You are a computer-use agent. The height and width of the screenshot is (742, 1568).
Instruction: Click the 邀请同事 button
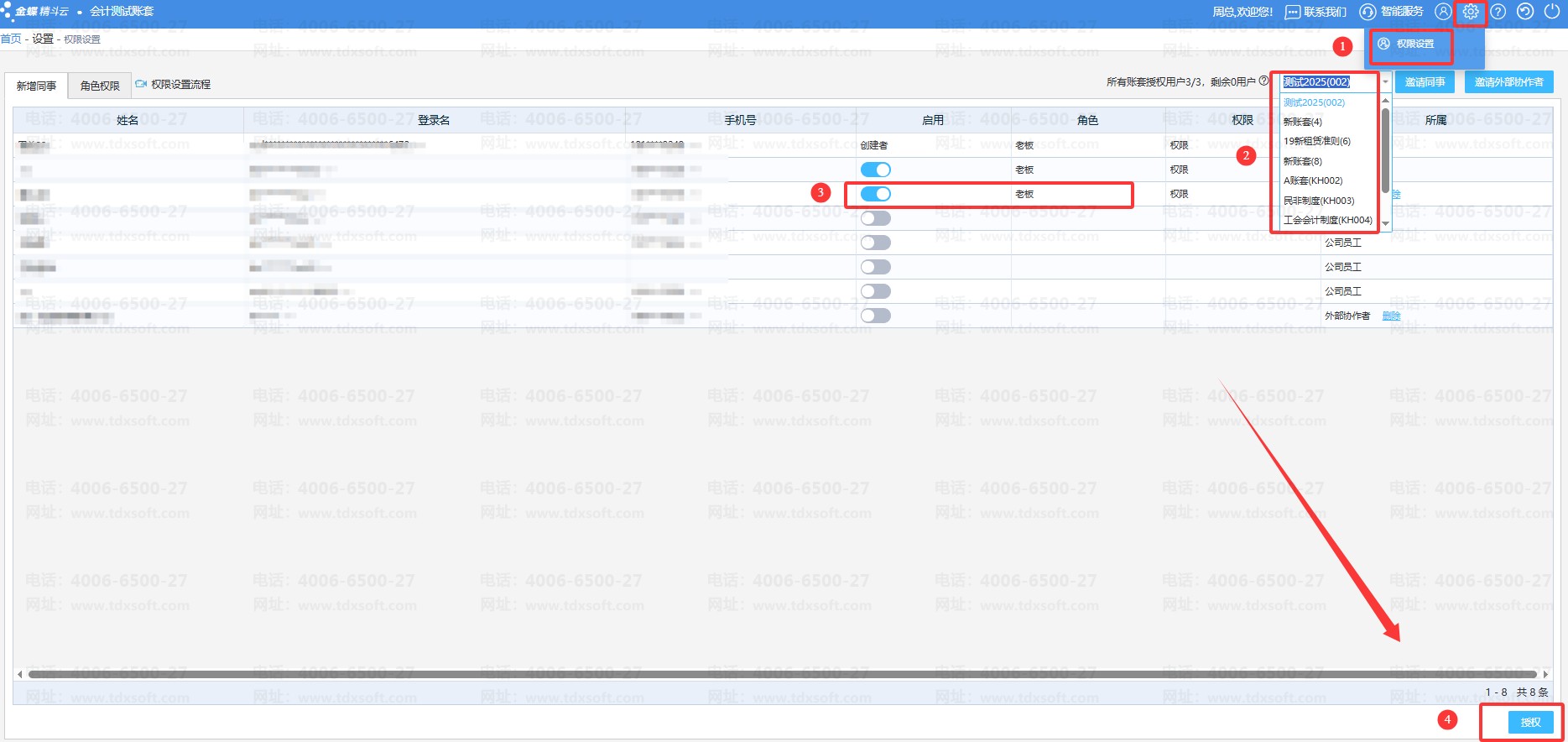(x=1425, y=82)
